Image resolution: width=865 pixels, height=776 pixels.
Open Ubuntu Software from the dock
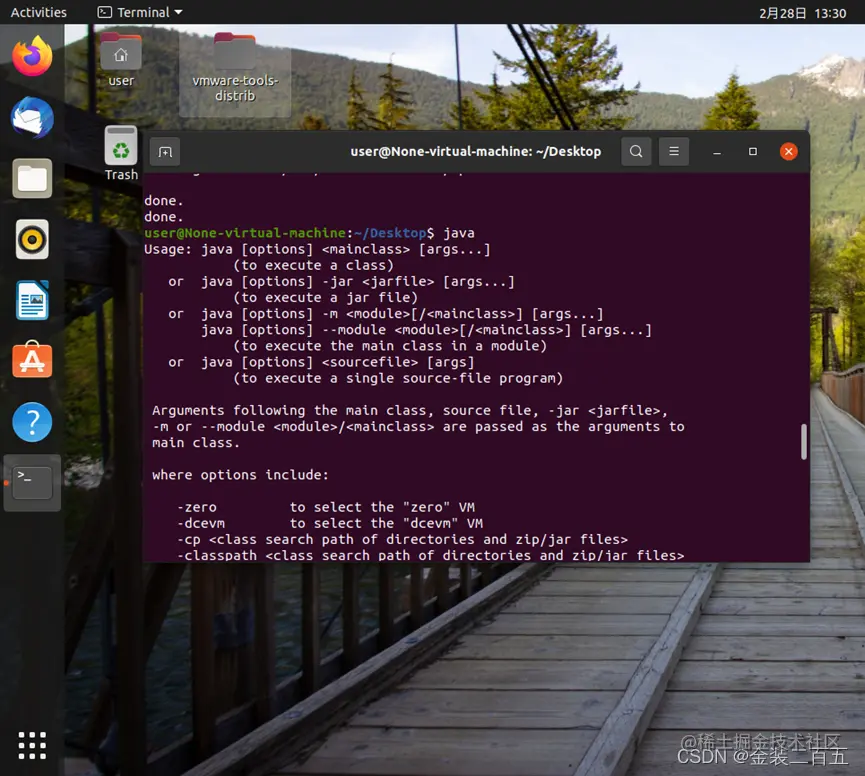(32, 361)
